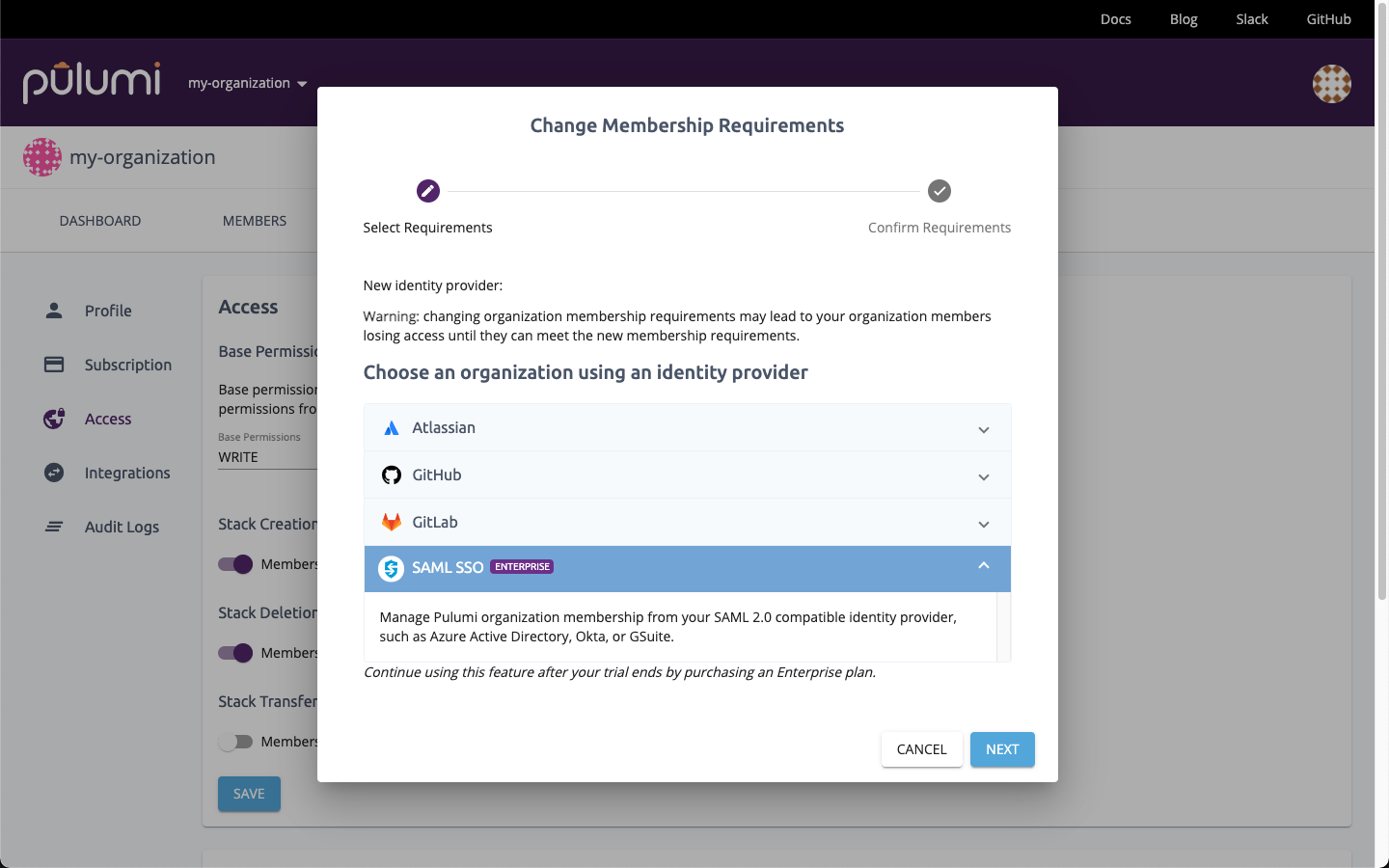The image size is (1389, 868).
Task: Expand the GitLab provider chevron
Action: coord(984,524)
